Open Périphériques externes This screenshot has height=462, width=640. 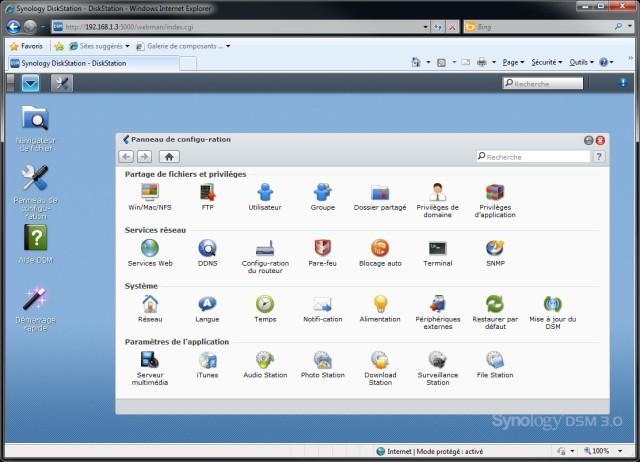tap(438, 312)
